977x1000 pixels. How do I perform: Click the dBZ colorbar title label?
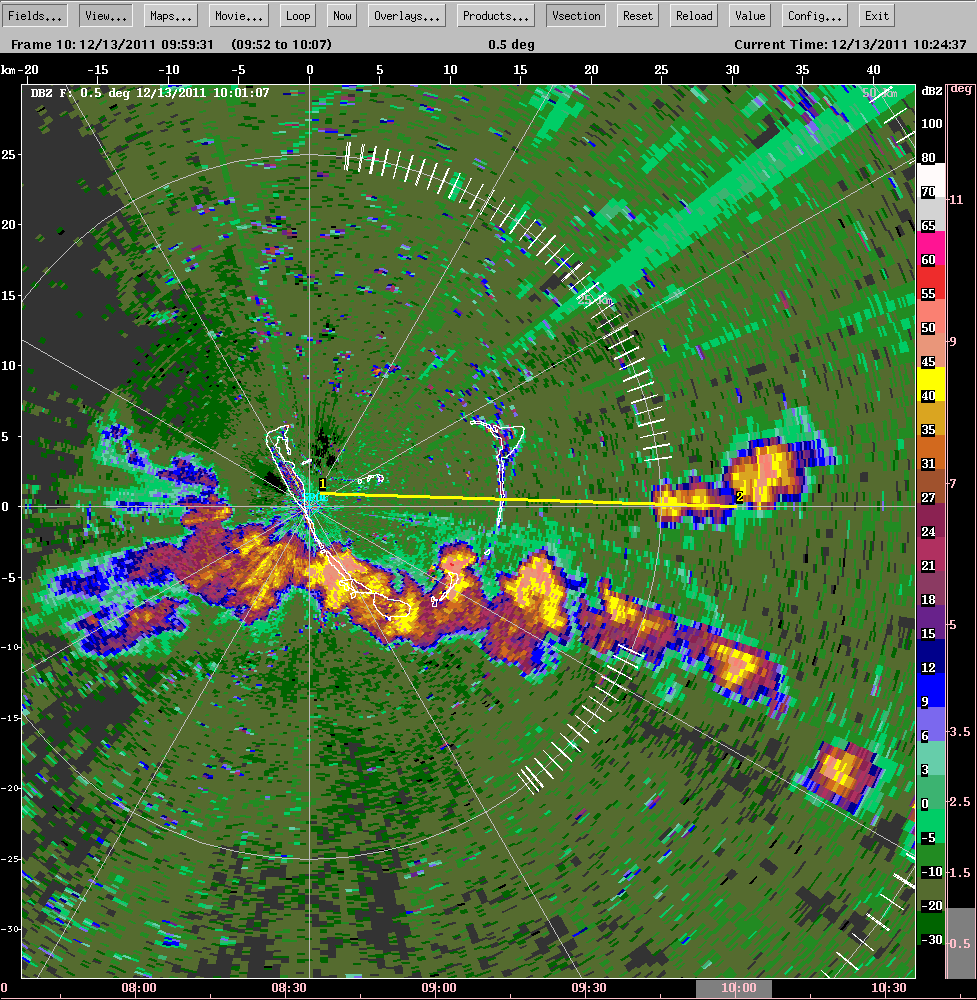point(932,88)
